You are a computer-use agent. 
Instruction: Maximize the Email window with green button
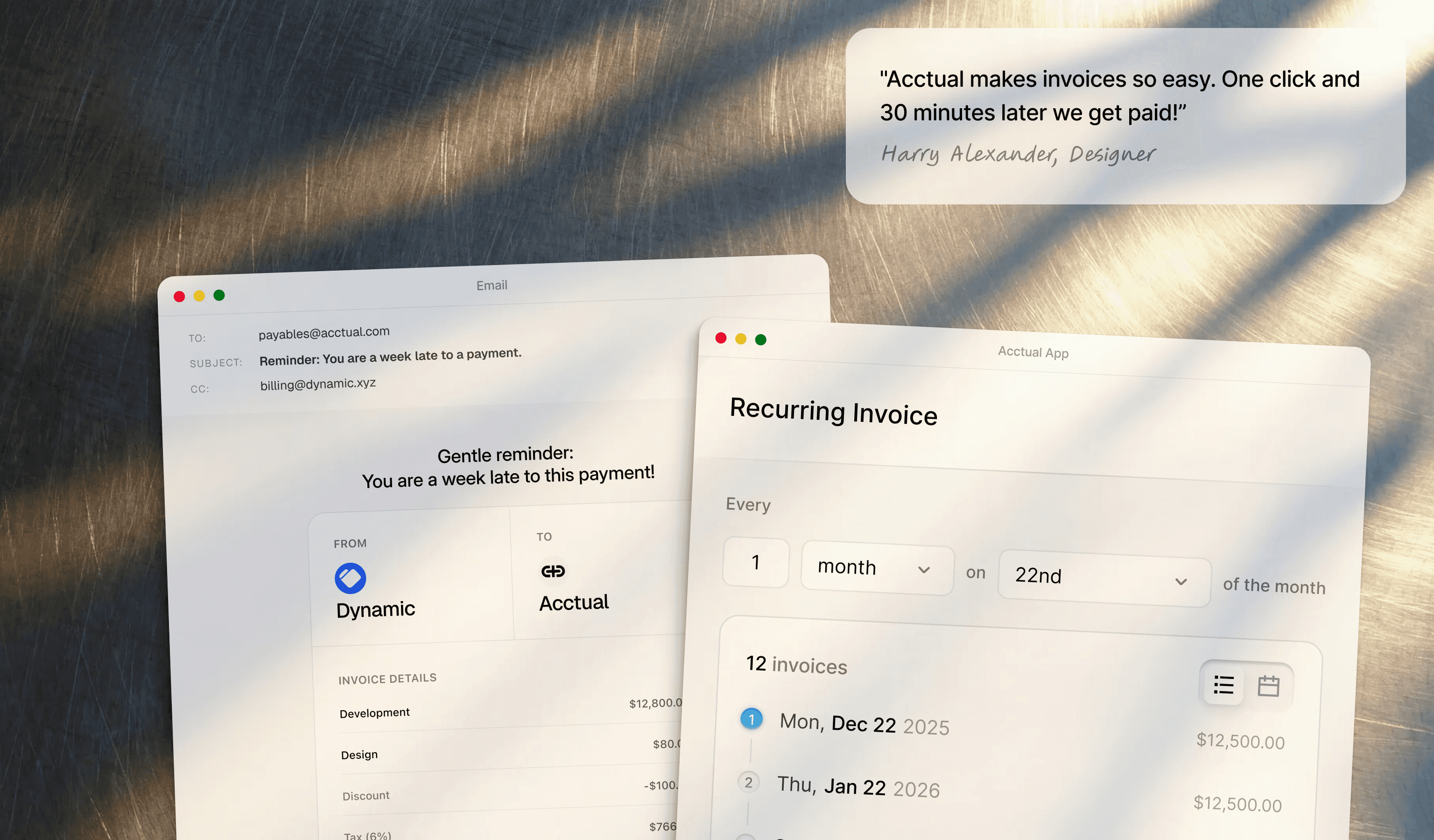click(219, 294)
